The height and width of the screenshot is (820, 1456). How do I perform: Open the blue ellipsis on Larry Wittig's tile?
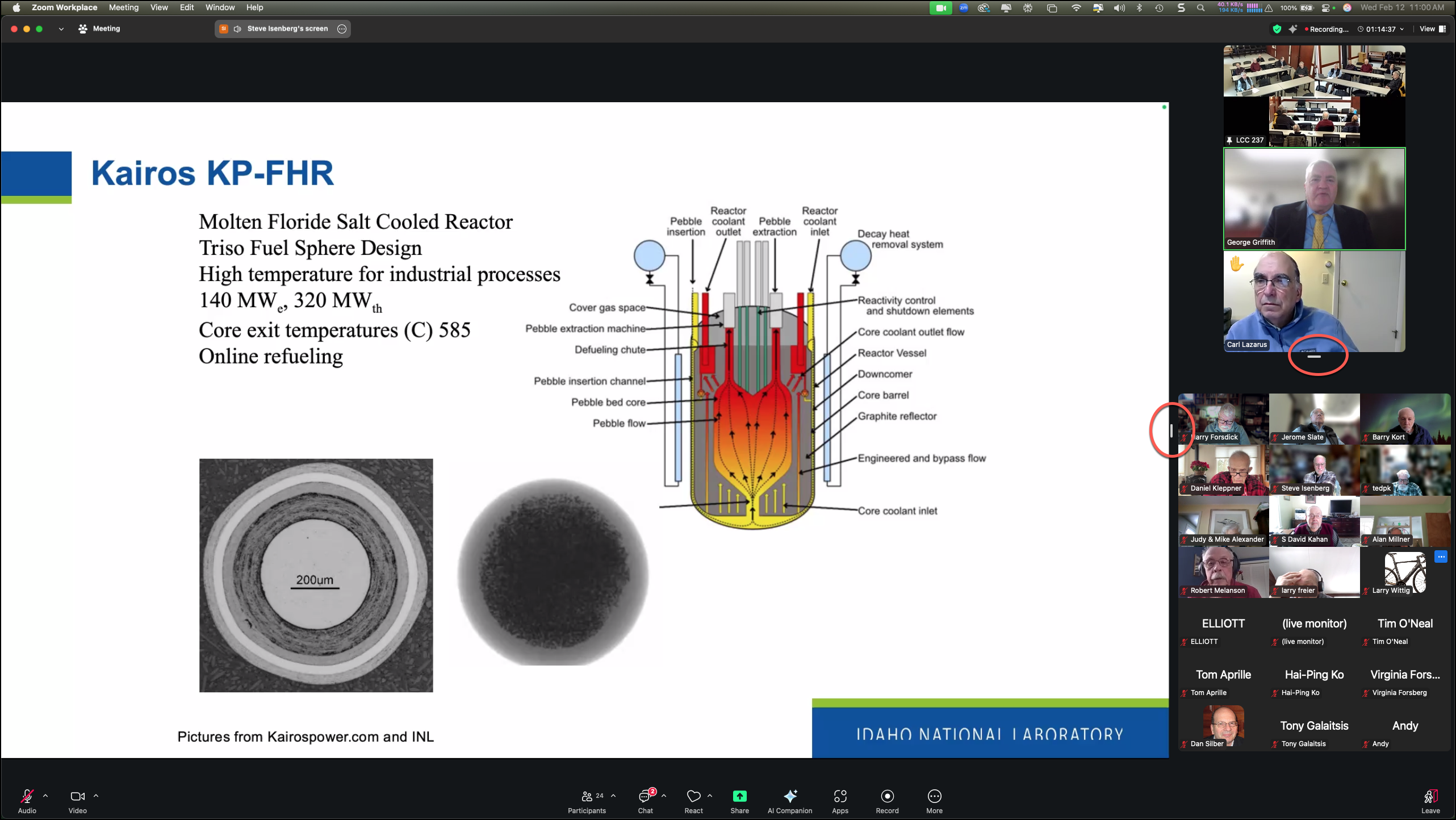[x=1441, y=557]
